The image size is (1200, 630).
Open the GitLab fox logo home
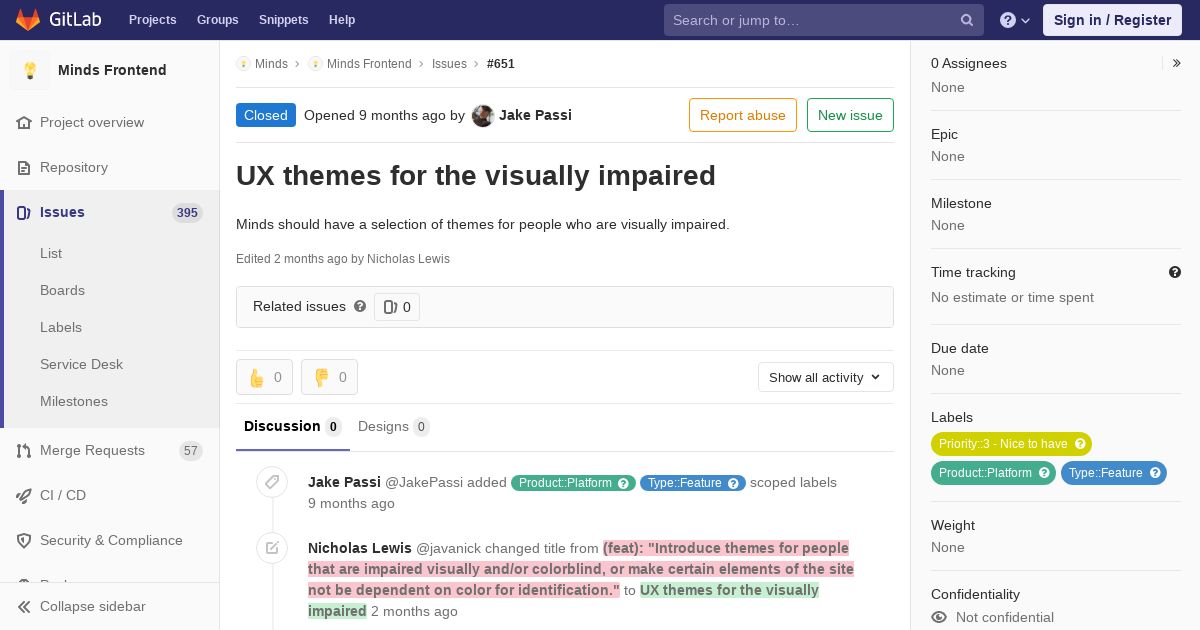click(29, 19)
